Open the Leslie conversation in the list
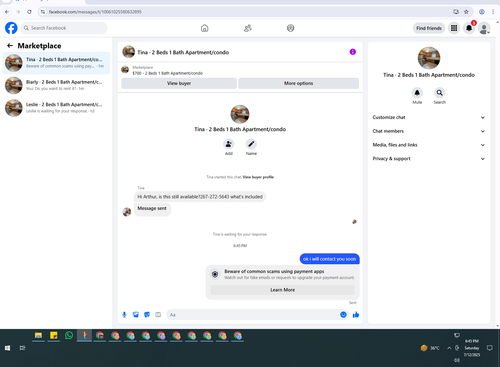The image size is (500, 367). (56, 108)
